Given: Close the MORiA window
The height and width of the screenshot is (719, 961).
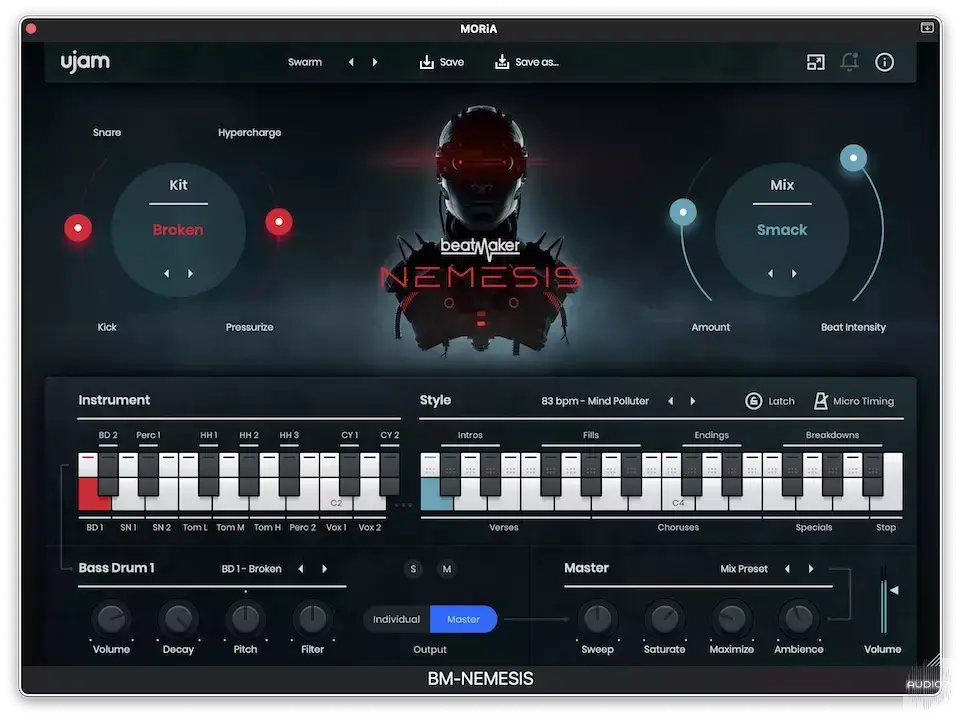Looking at the screenshot, I should tap(31, 28).
